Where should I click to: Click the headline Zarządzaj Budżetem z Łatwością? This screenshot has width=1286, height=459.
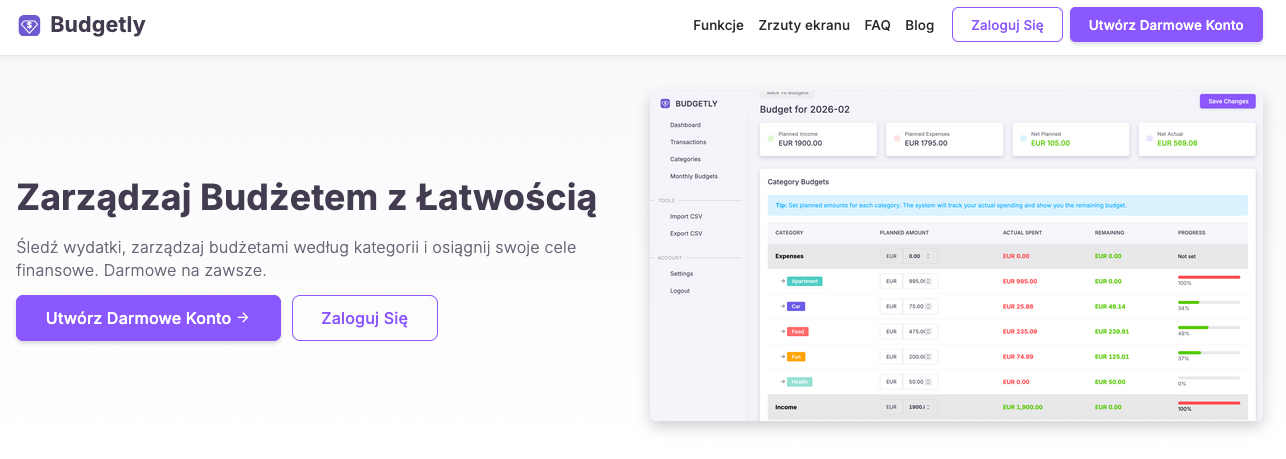coord(307,197)
